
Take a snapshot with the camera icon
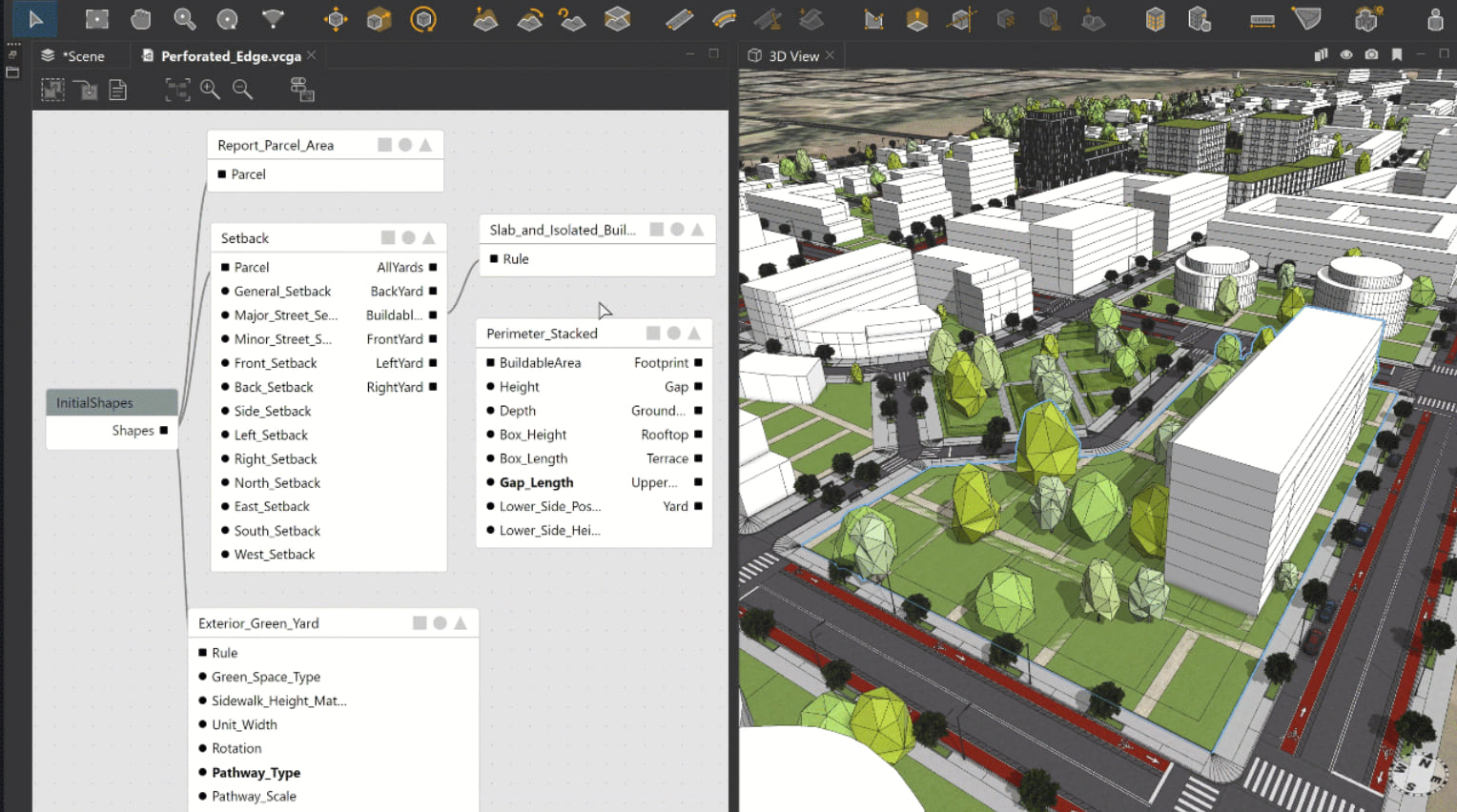(x=1371, y=55)
